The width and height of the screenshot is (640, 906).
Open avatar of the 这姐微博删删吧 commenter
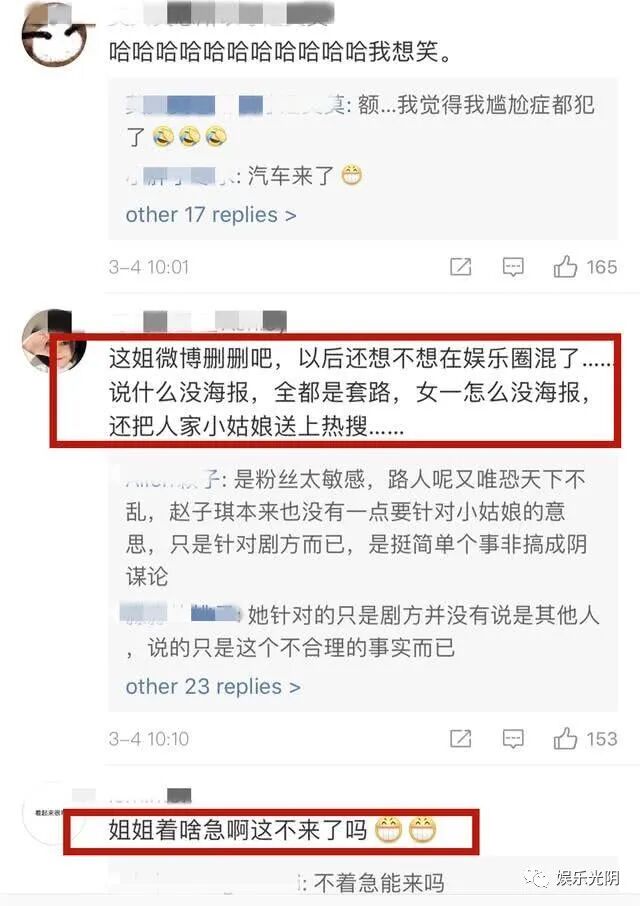click(54, 340)
